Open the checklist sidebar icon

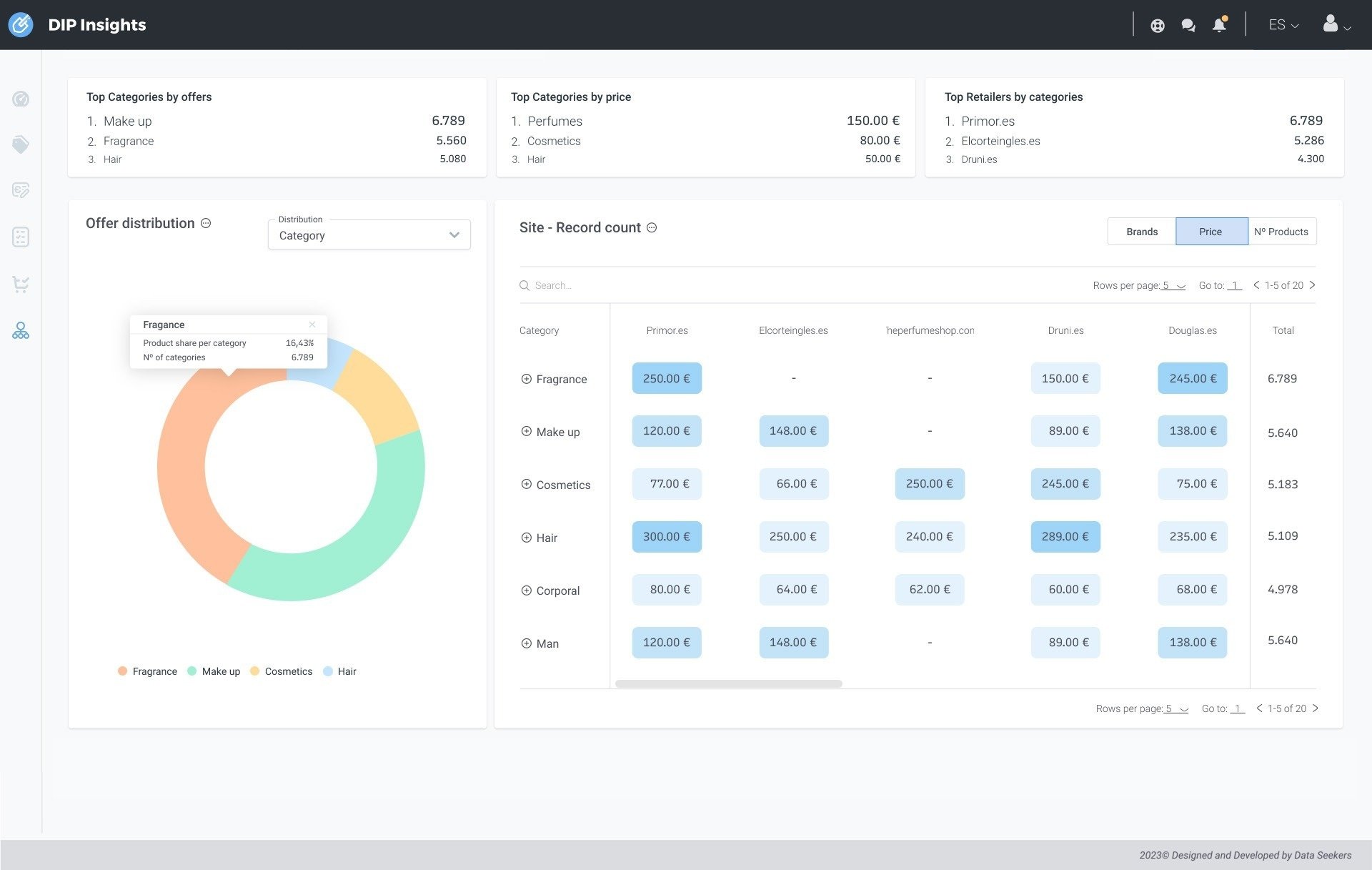pyautogui.click(x=21, y=237)
